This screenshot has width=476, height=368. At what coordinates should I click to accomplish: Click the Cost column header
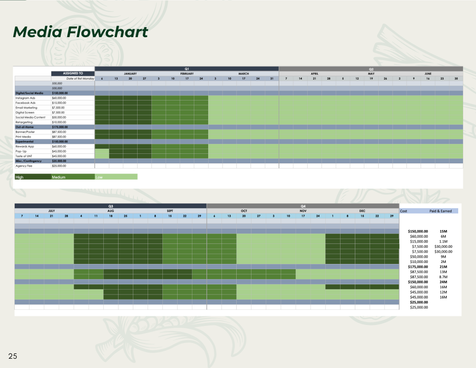(403, 211)
